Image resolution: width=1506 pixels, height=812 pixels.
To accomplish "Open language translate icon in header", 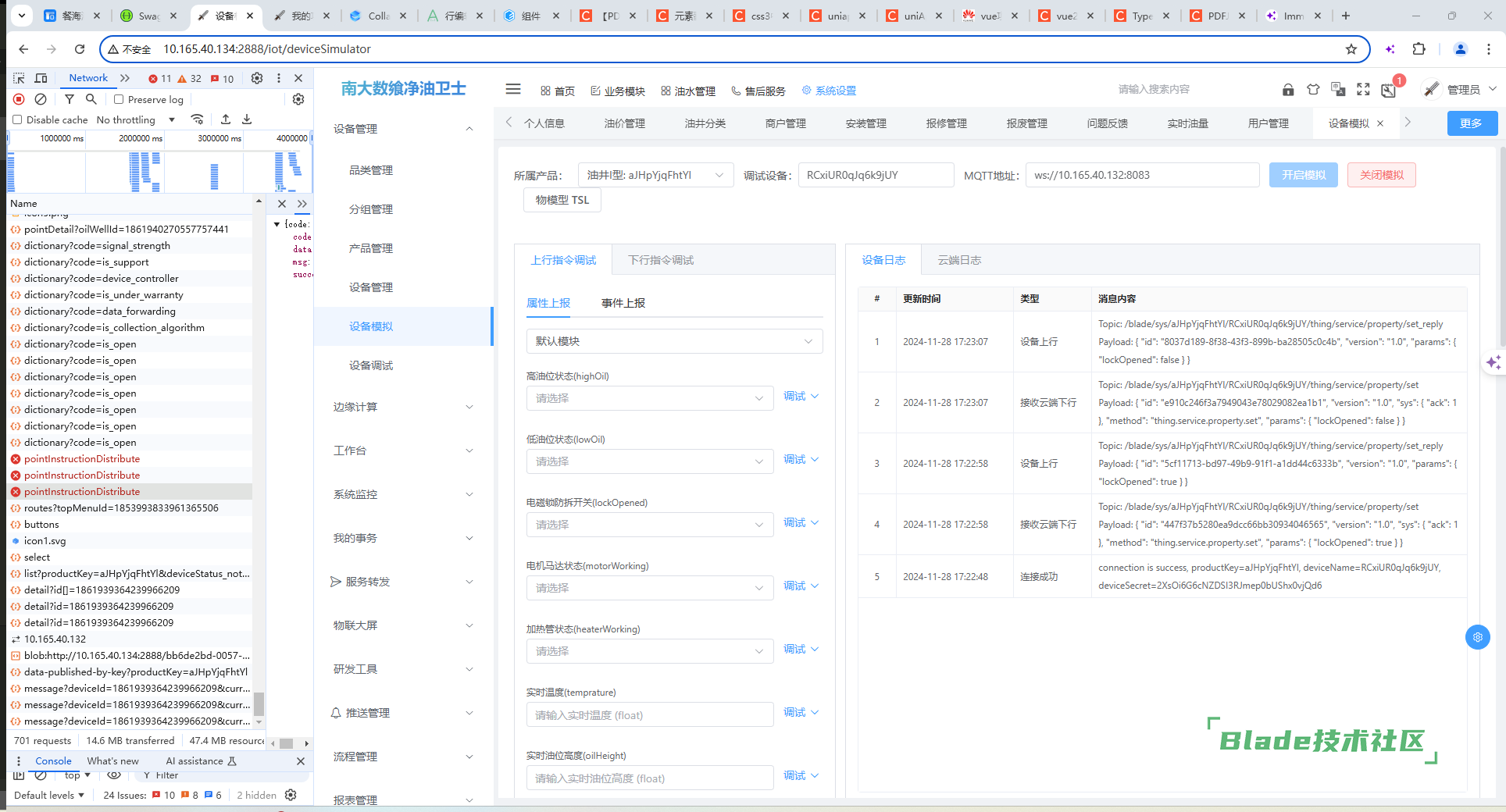I will [x=1338, y=90].
